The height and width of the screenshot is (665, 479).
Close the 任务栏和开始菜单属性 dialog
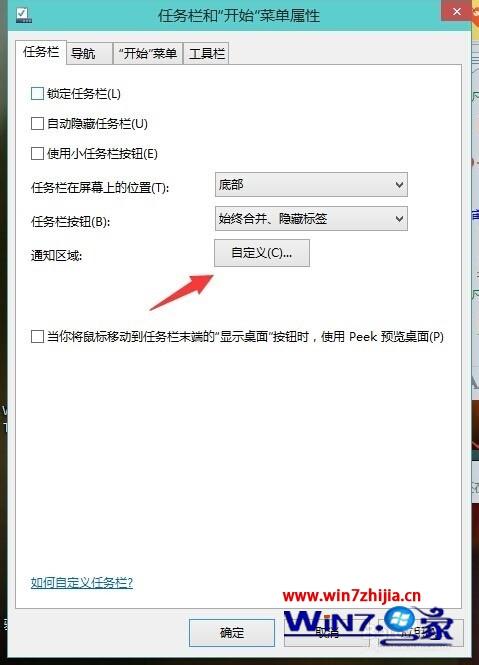coord(457,11)
